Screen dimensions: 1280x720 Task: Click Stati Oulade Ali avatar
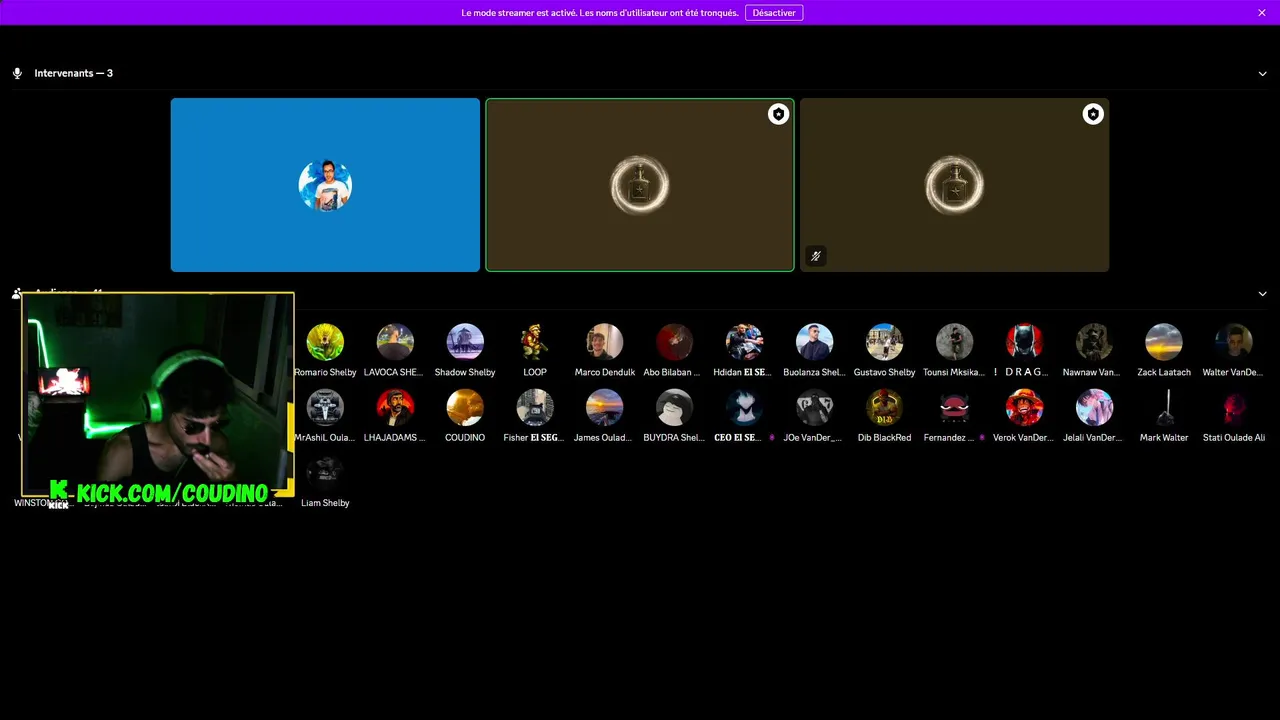coord(1234,408)
